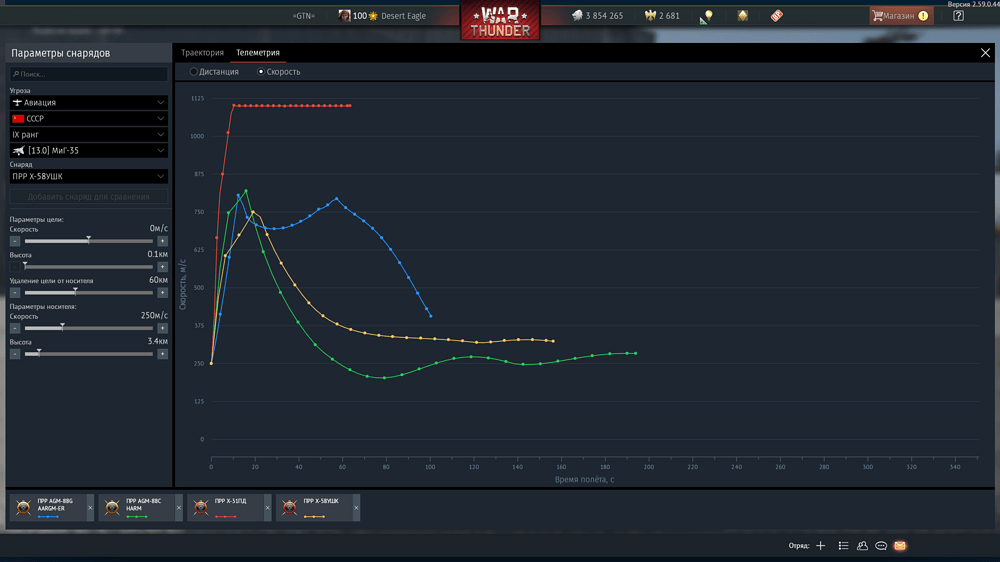Click the Golden Eagles currency icon
The width and height of the screenshot is (1000, 562).
[x=651, y=15]
